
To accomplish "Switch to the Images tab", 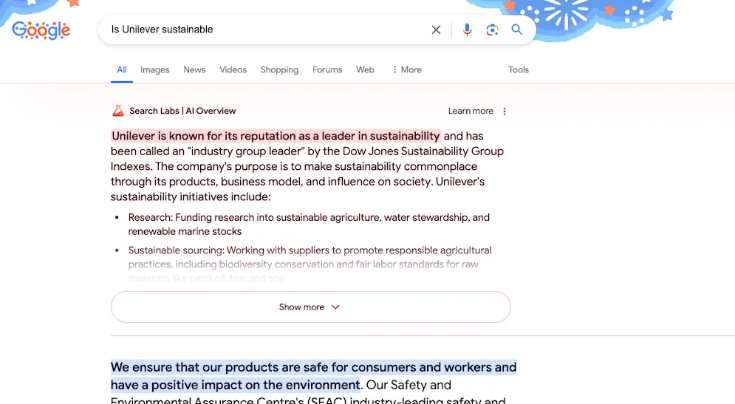I will click(x=155, y=70).
